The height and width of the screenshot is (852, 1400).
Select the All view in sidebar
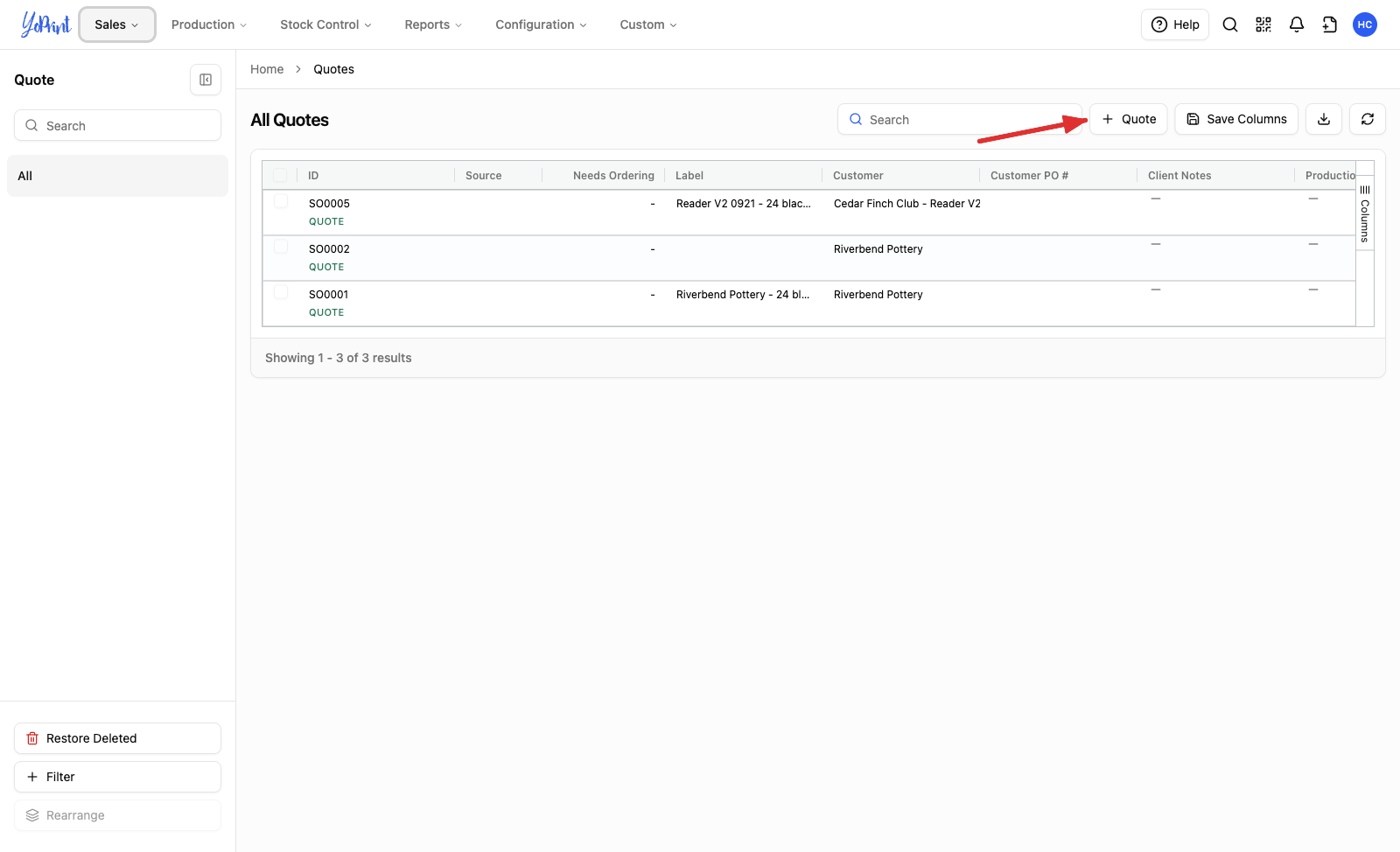pyautogui.click(x=117, y=176)
